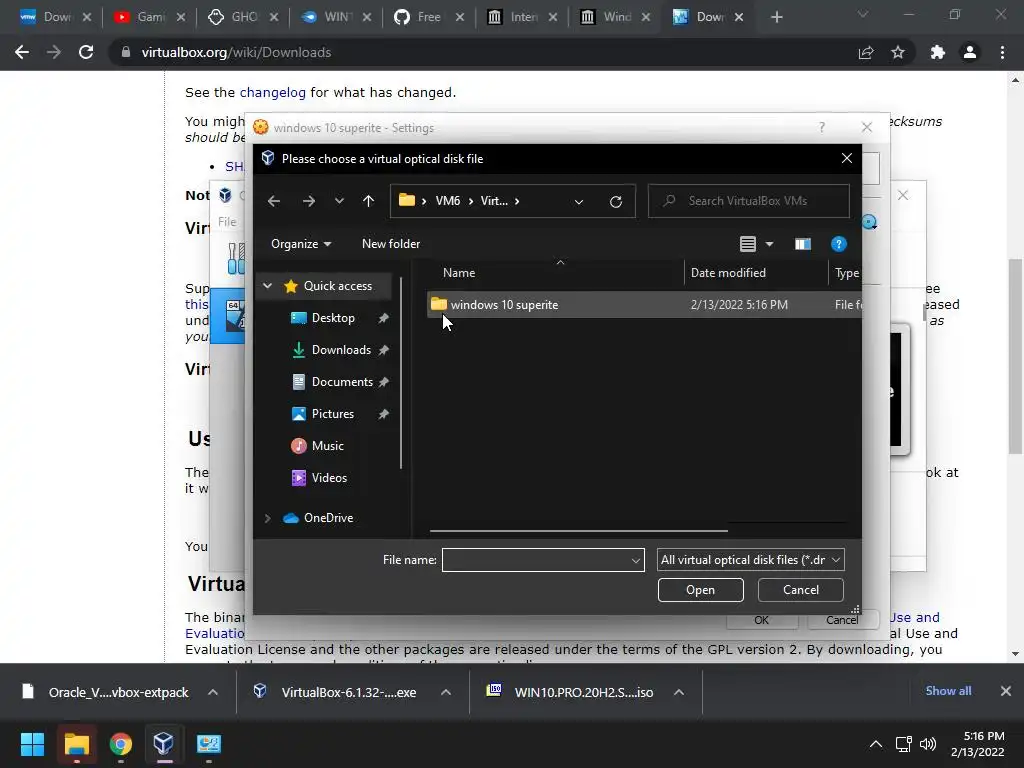Screen dimensions: 1024x768
Task: Open WIN10.PRO.20H2 iso download options
Action: tap(679, 692)
